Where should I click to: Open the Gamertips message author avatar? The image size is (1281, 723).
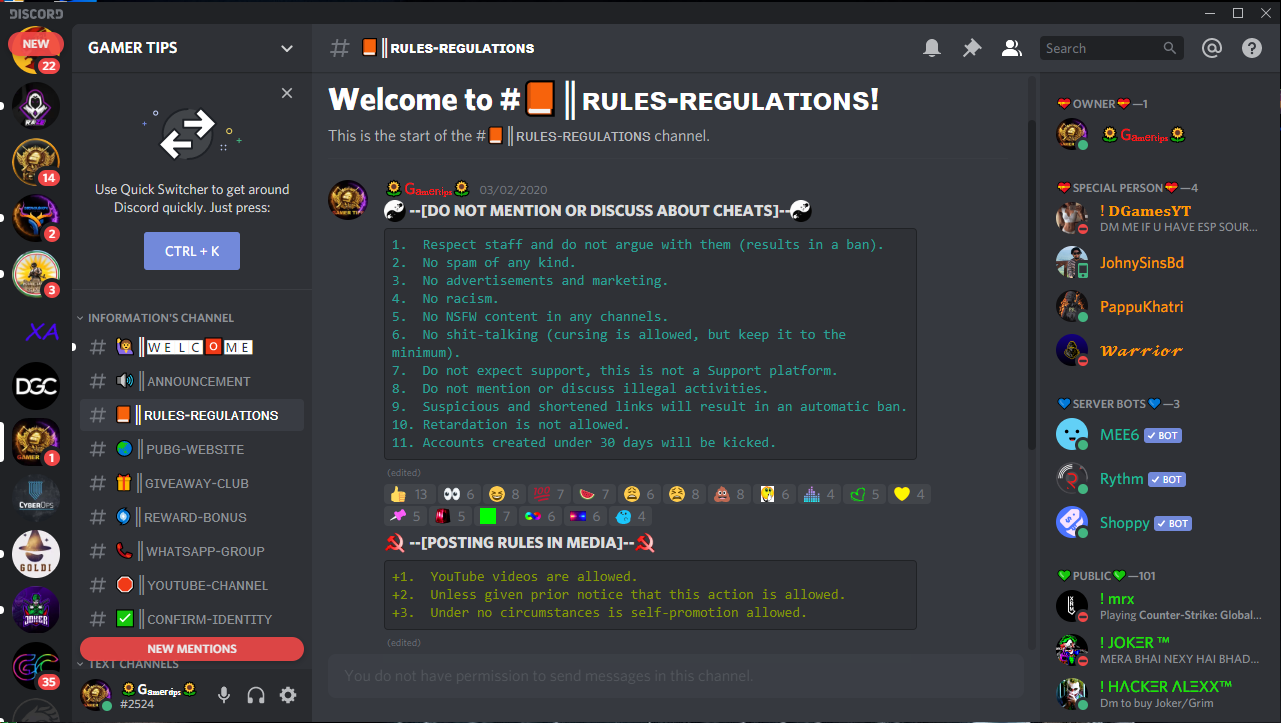coord(348,200)
